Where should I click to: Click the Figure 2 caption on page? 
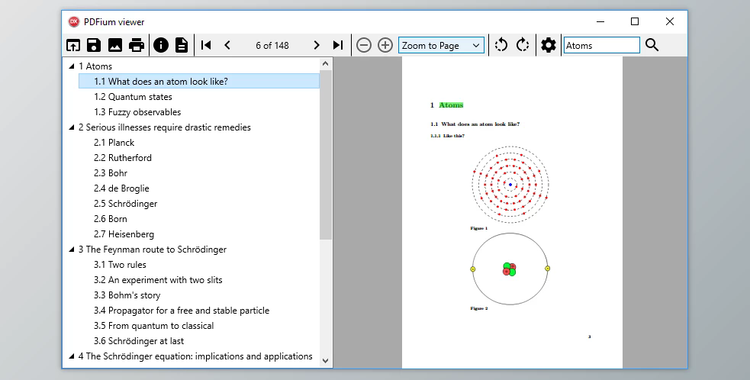[x=479, y=309]
